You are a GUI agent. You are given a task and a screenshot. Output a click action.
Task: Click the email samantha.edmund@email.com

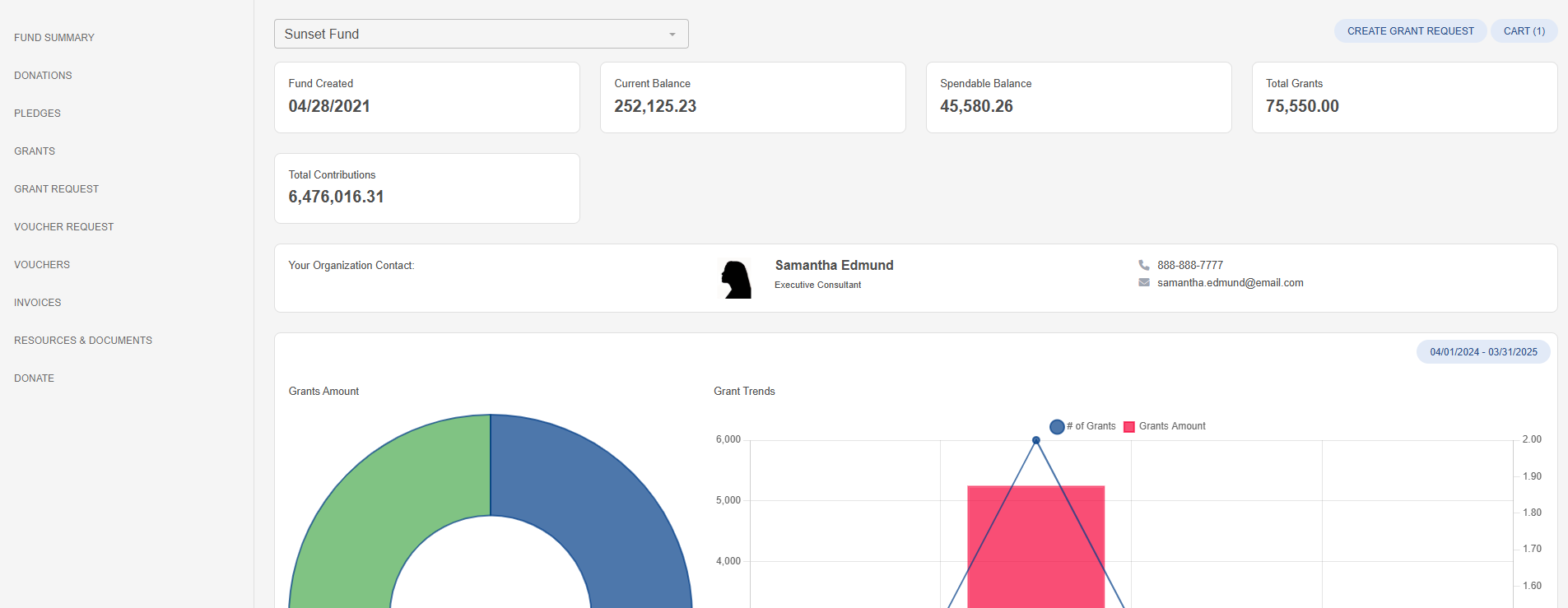[1230, 283]
